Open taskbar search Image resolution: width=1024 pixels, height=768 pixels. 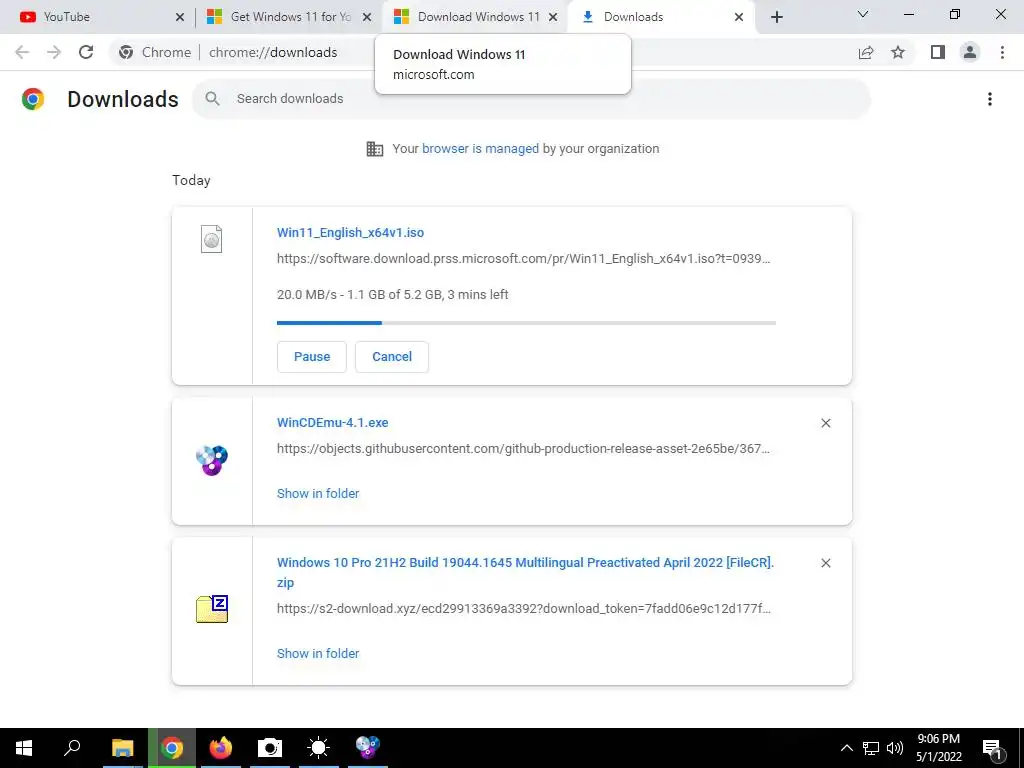pyautogui.click(x=72, y=748)
